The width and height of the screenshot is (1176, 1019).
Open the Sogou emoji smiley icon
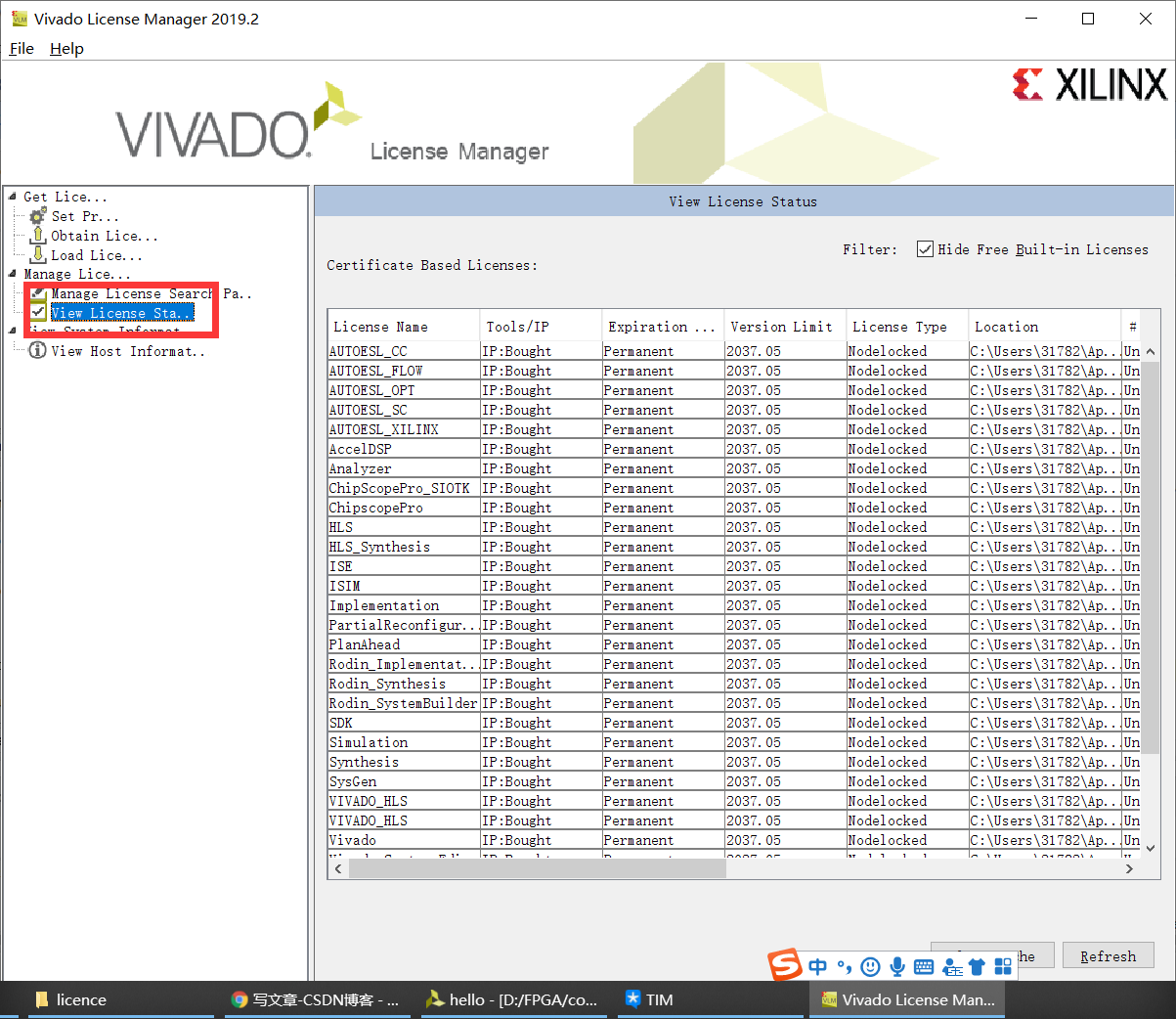[870, 966]
